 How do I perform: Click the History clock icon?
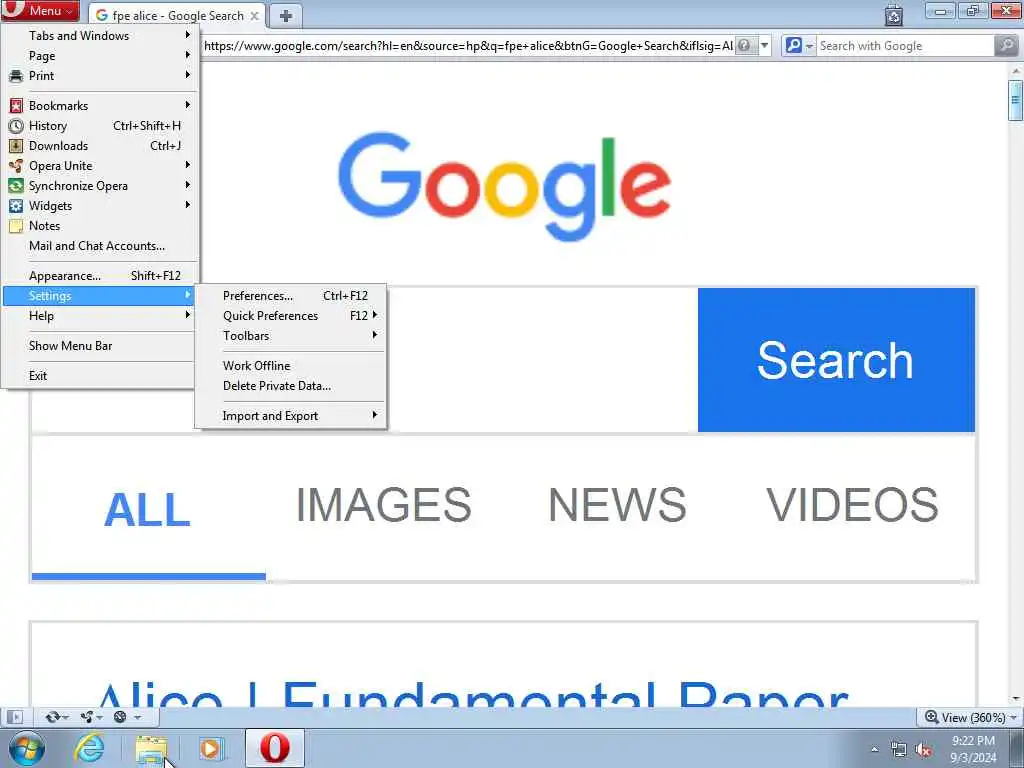(x=16, y=125)
